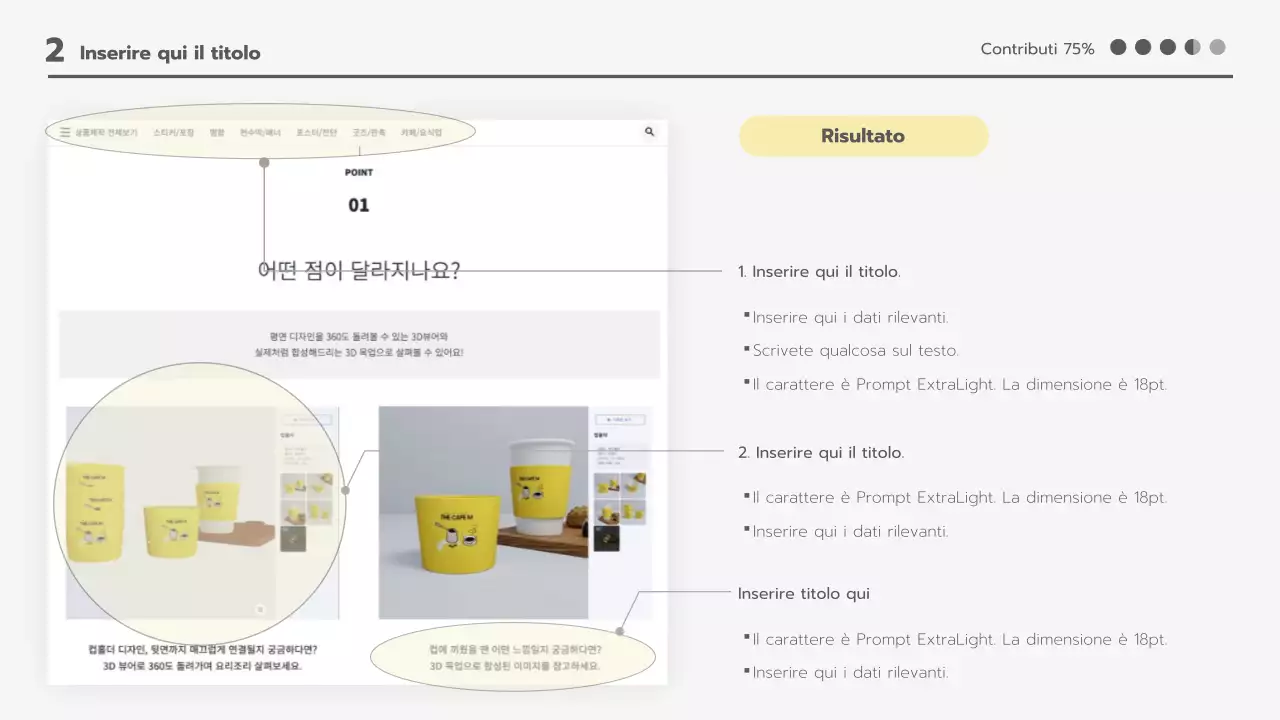Click the gray connector dot beside the 3D viewer circle
This screenshot has width=1280, height=720.
pos(345,490)
